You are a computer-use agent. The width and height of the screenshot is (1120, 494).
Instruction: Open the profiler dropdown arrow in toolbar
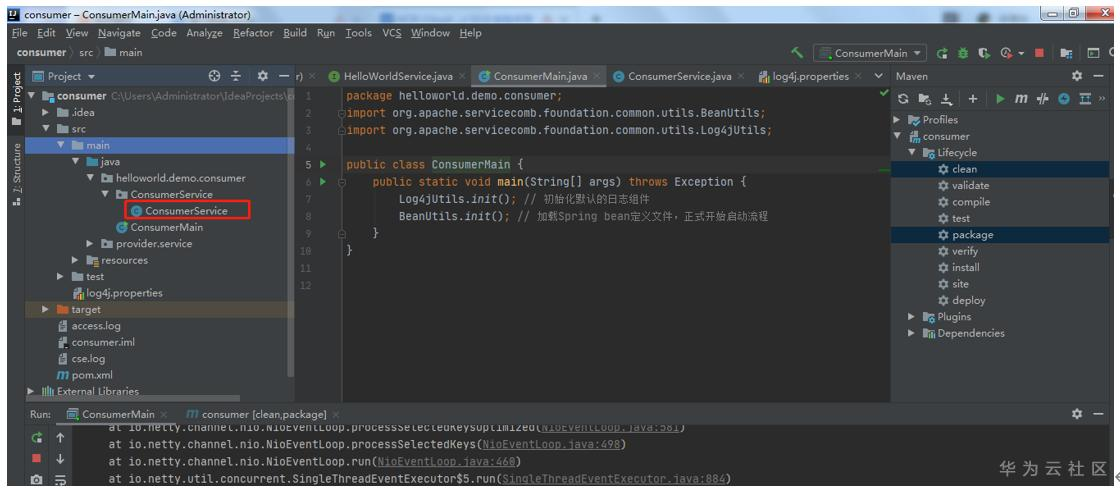pos(1021,54)
